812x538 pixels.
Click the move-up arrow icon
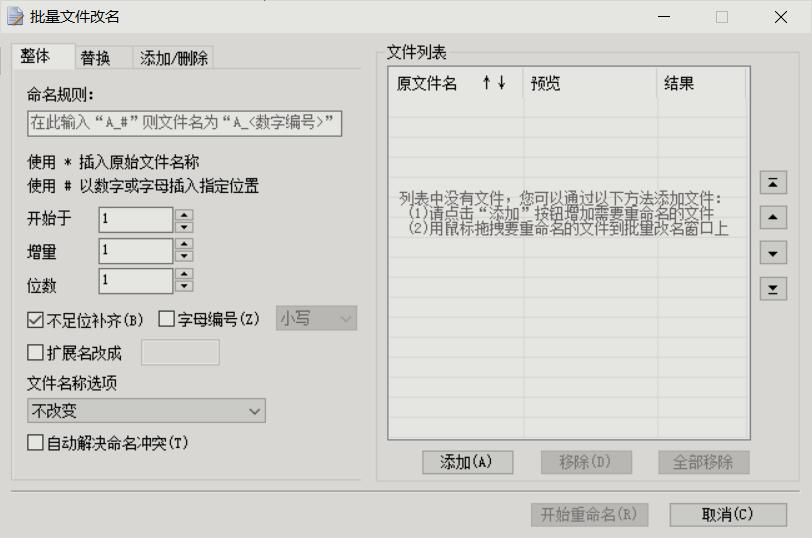click(x=773, y=218)
